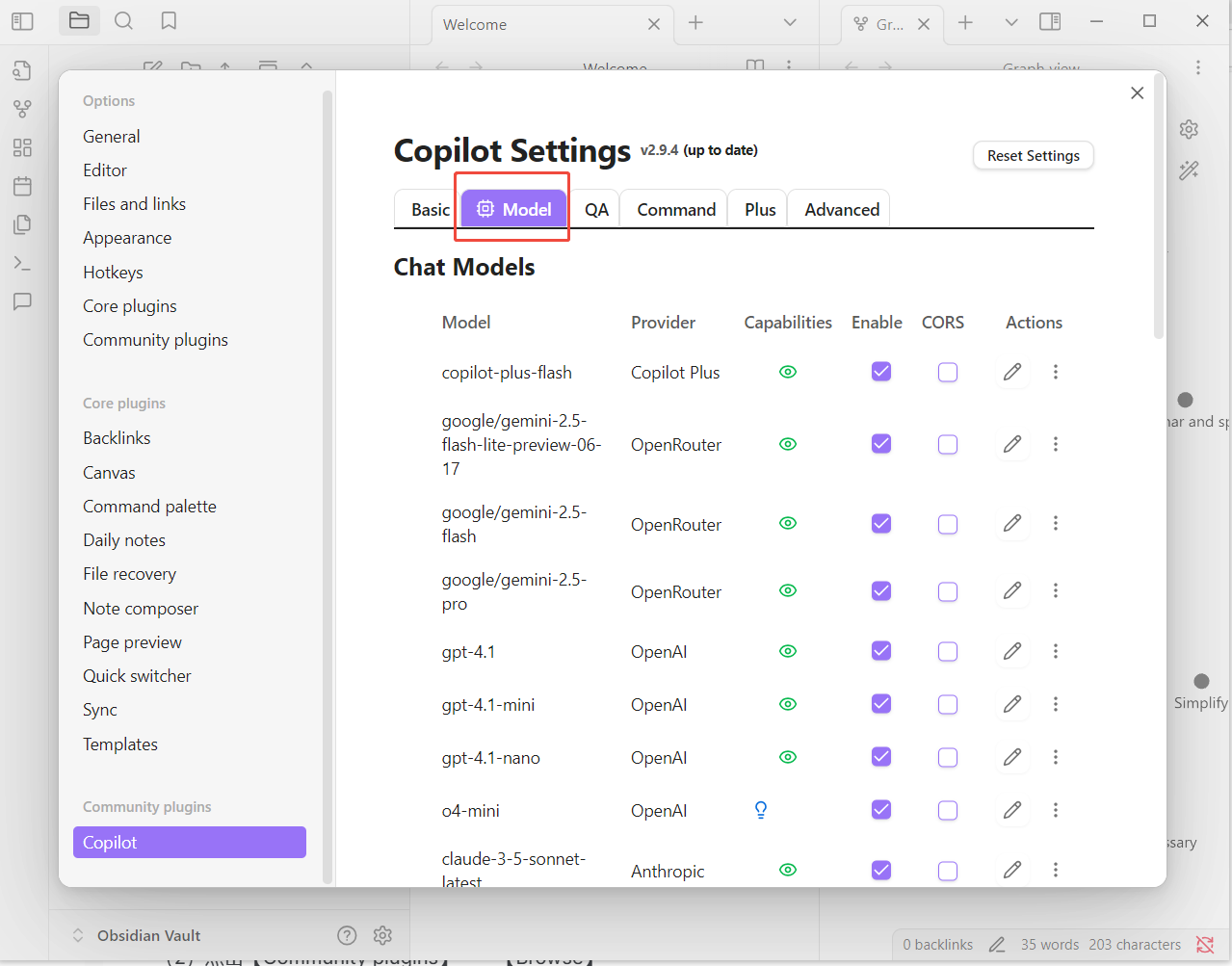Screen dimensions: 1232x966
Task: Enable CORS for google/gemini-2.5-pro
Action: pos(948,590)
